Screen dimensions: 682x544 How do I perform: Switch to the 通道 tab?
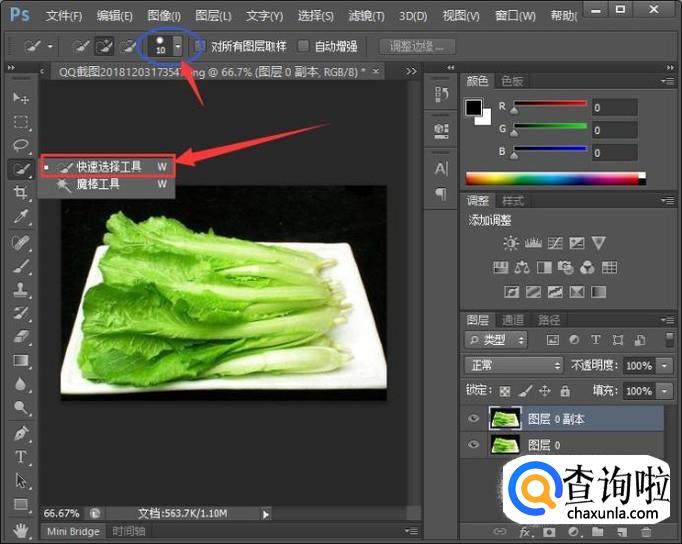513,320
